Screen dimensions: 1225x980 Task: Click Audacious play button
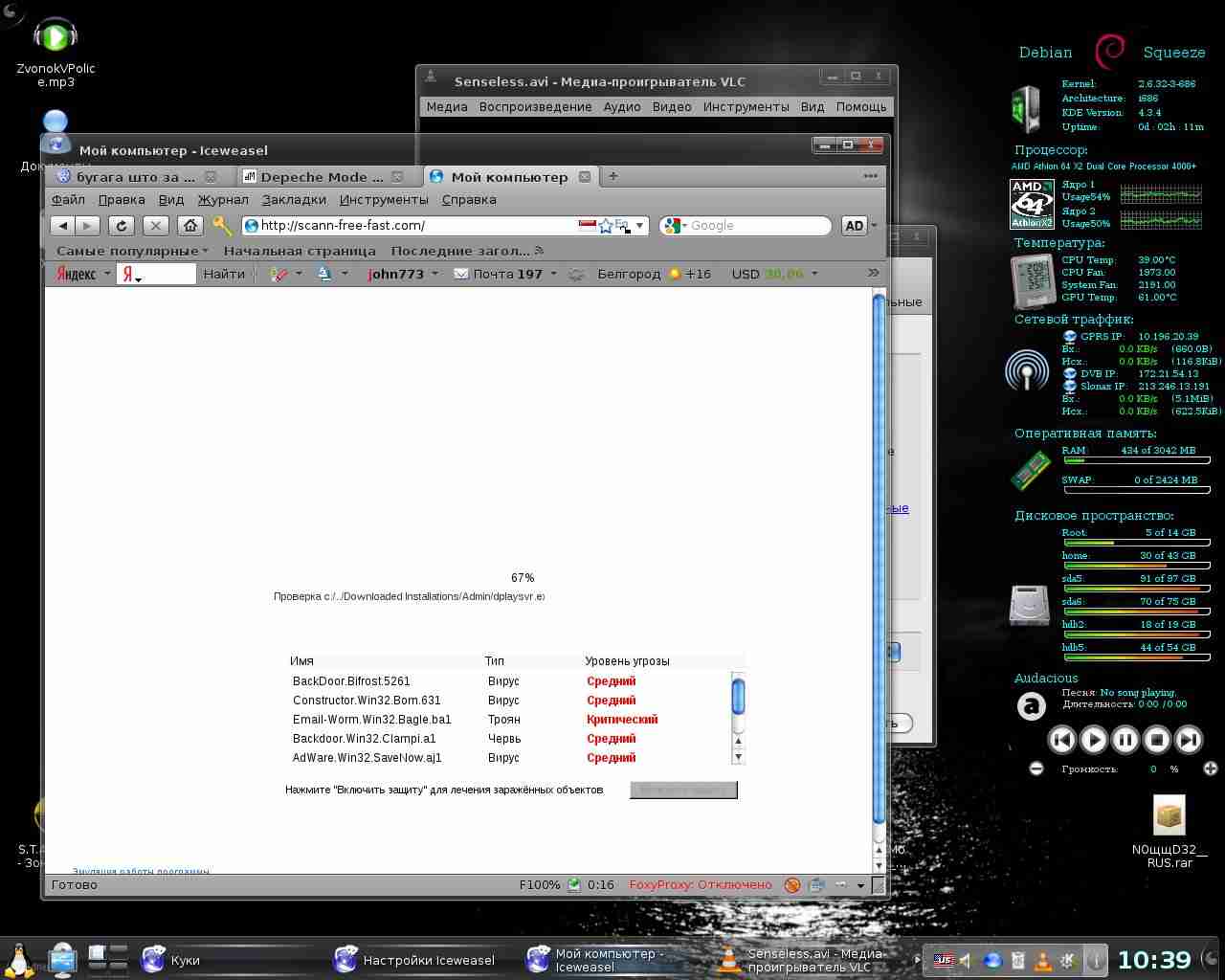pyautogui.click(x=1093, y=740)
